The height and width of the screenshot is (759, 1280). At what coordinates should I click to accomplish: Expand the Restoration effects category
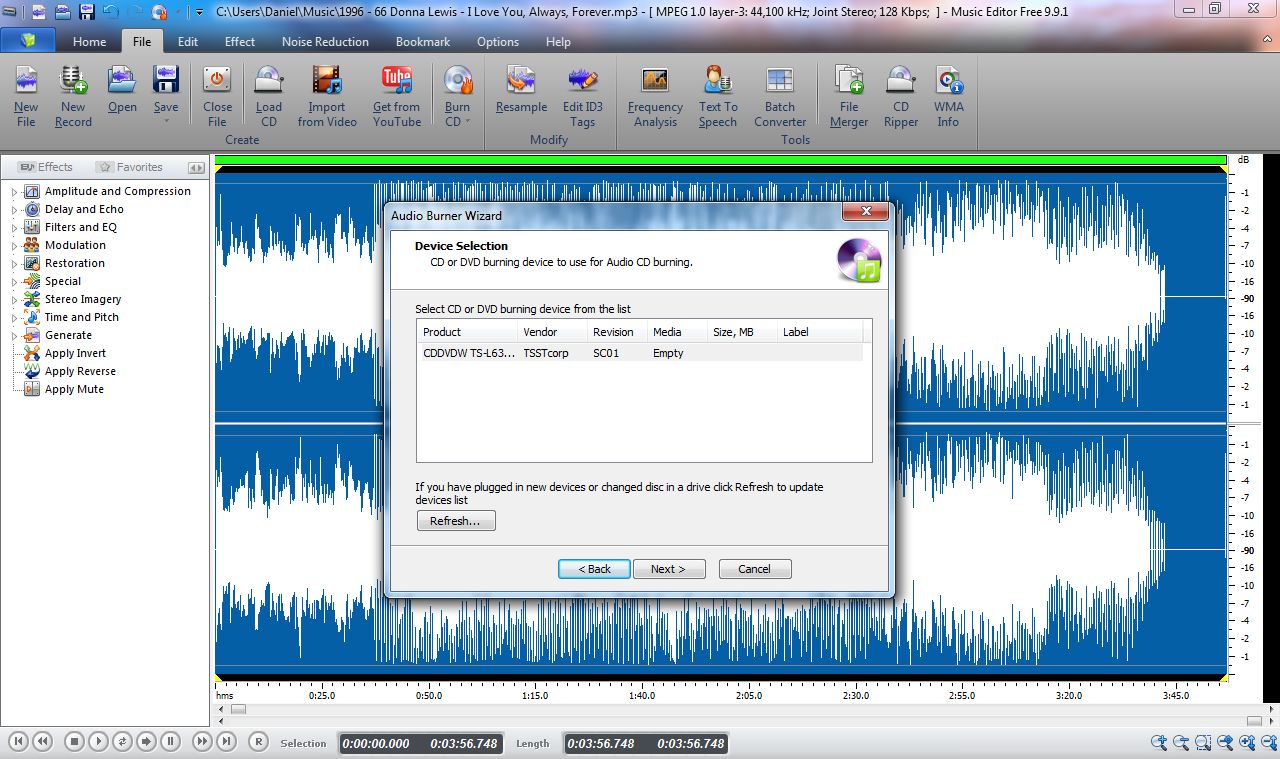coord(14,263)
